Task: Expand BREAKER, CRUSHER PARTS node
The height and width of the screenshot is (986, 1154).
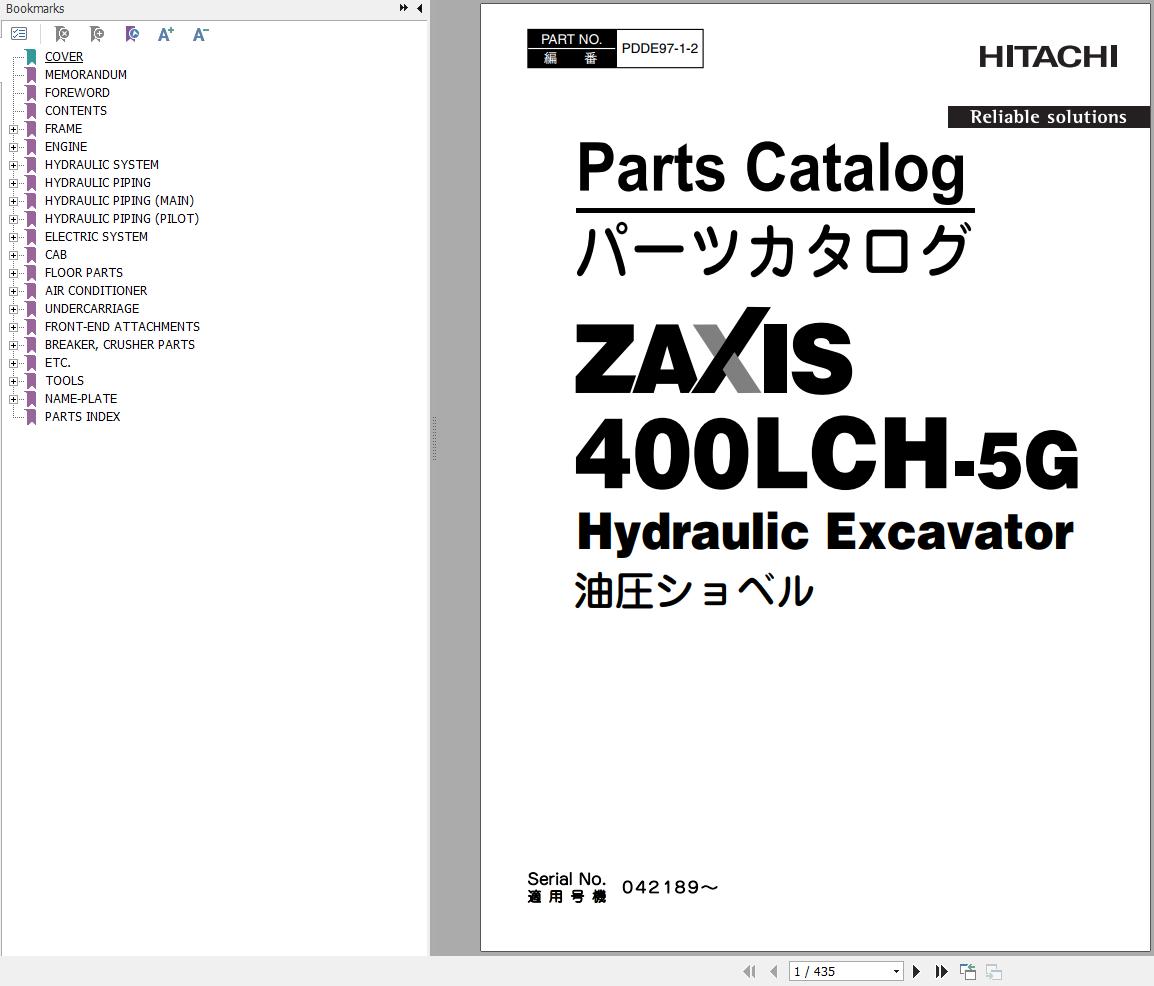Action: click(13, 345)
